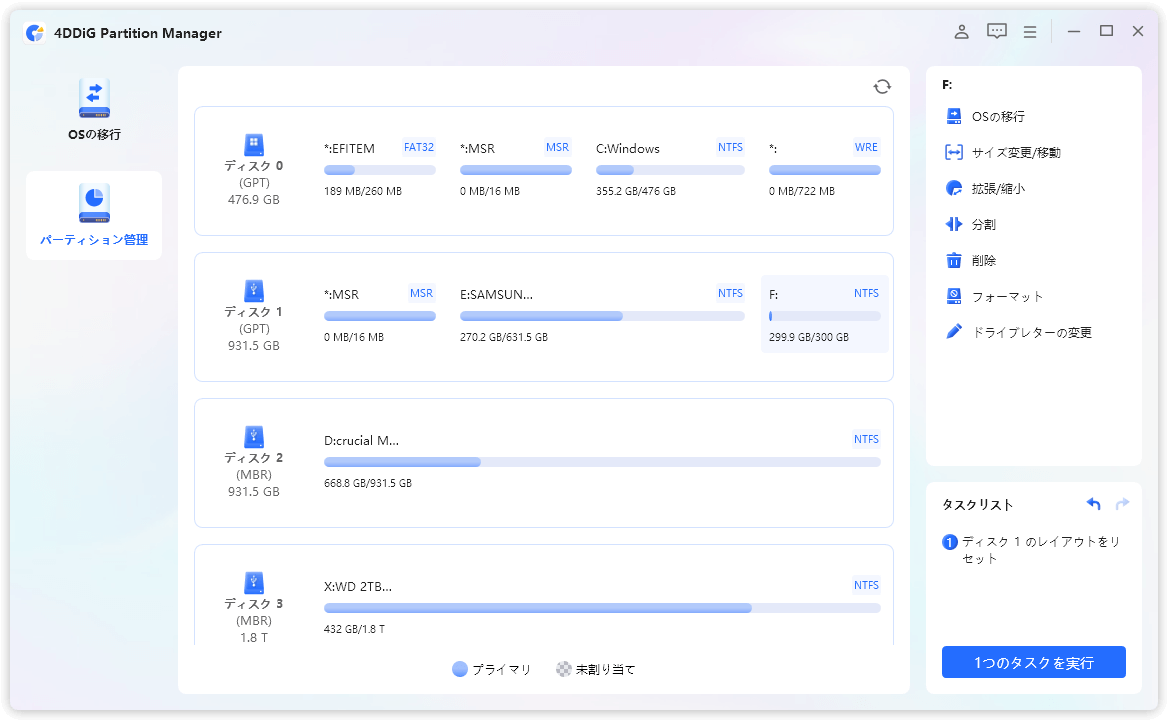The width and height of the screenshot is (1168, 720).
Task: Click the F: partition usage bar
Action: pos(825,316)
